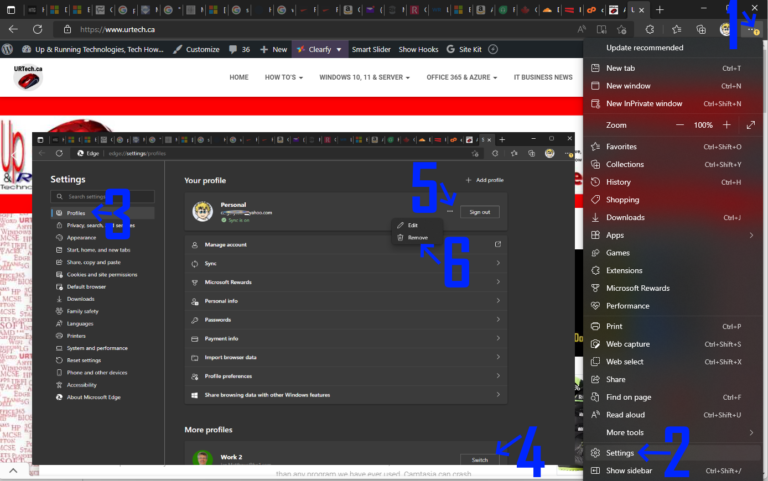Viewport: 768px width, 481px height.
Task: Click the Switch button for Work 2
Action: (x=480, y=459)
